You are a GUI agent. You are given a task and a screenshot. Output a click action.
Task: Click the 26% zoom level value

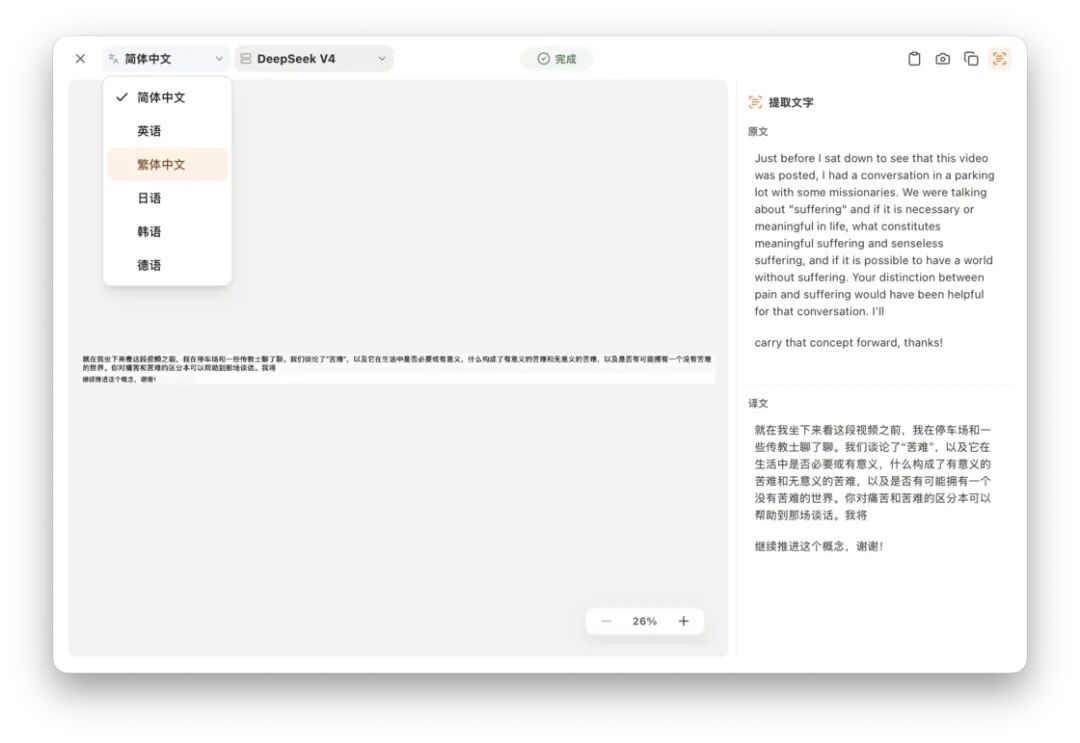[x=645, y=621]
